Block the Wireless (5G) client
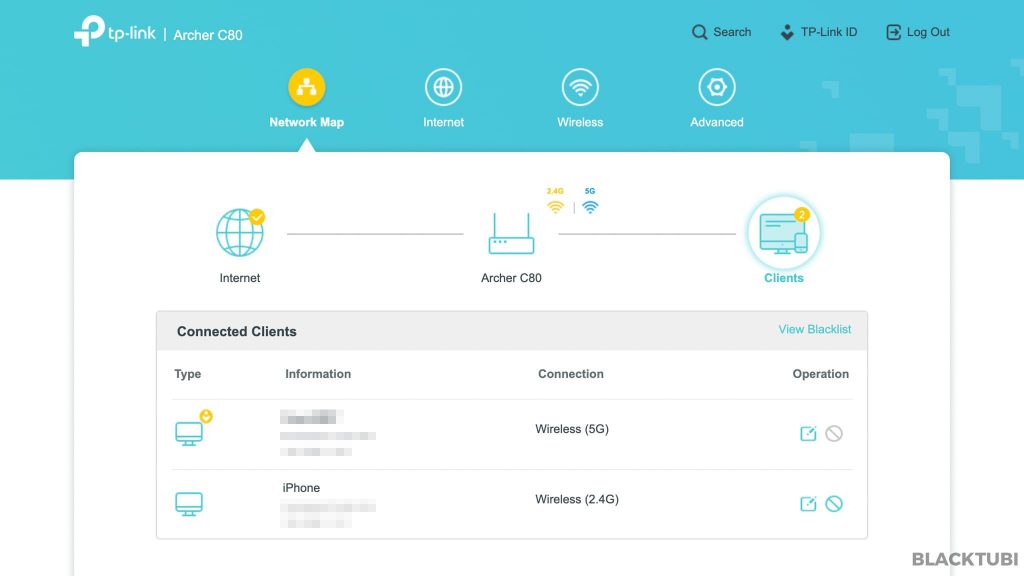Viewport: 1024px width, 576px height. click(x=834, y=434)
